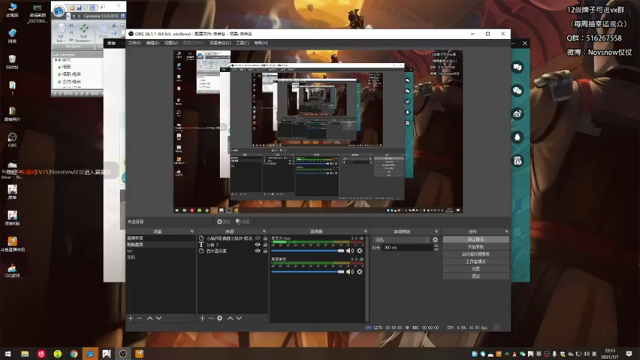Image resolution: width=640 pixels, height=360 pixels.
Task: Add a new scene with the plus icon
Action: [131, 318]
